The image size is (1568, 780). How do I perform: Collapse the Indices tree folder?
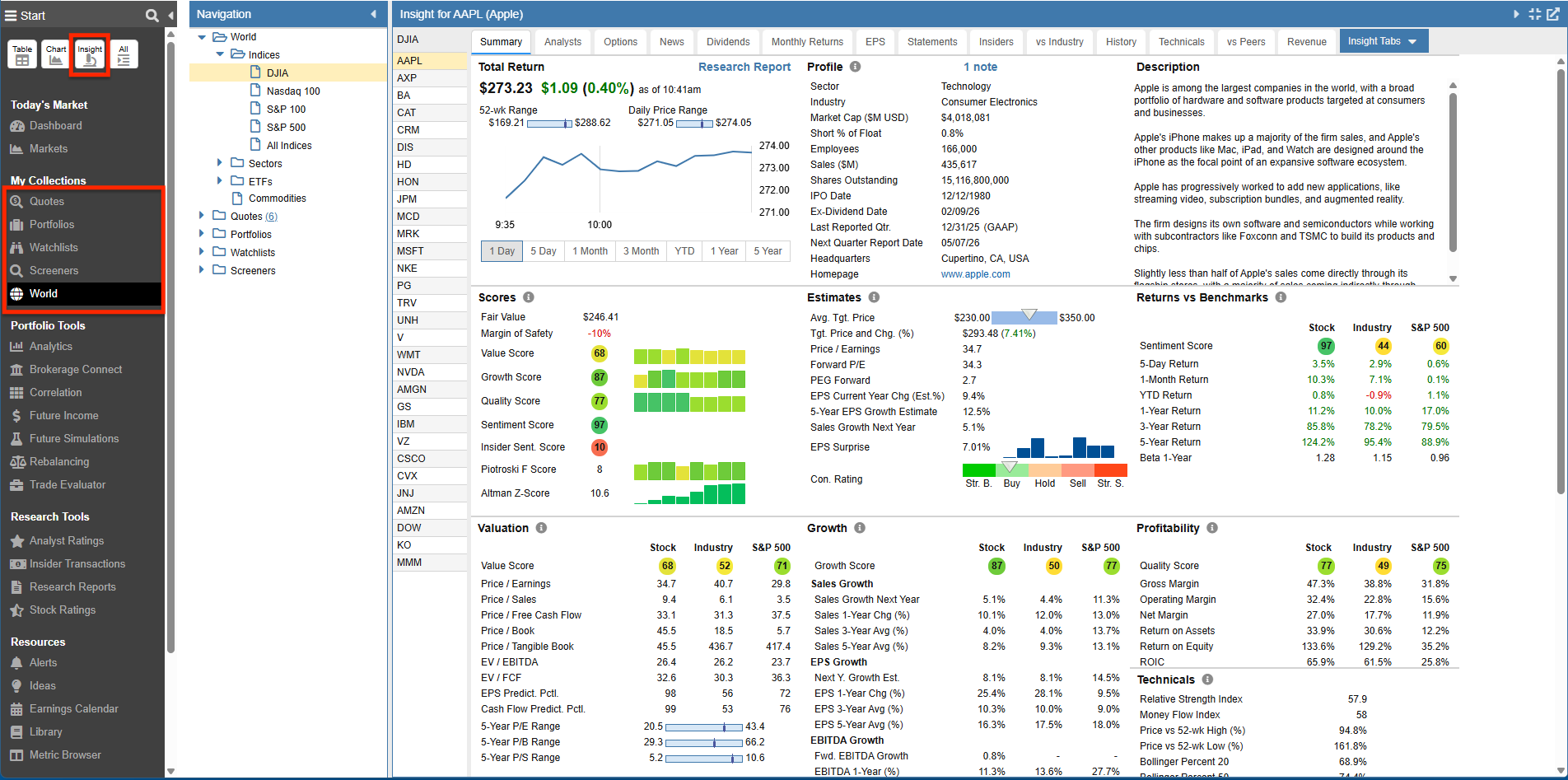click(220, 54)
